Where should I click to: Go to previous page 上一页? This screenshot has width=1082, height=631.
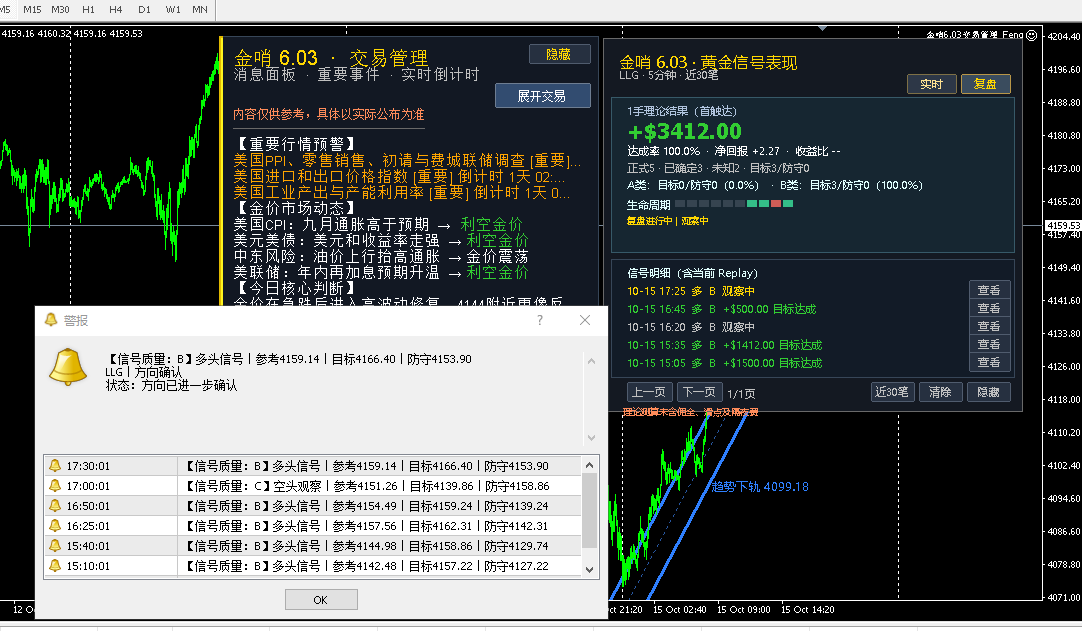click(650, 392)
